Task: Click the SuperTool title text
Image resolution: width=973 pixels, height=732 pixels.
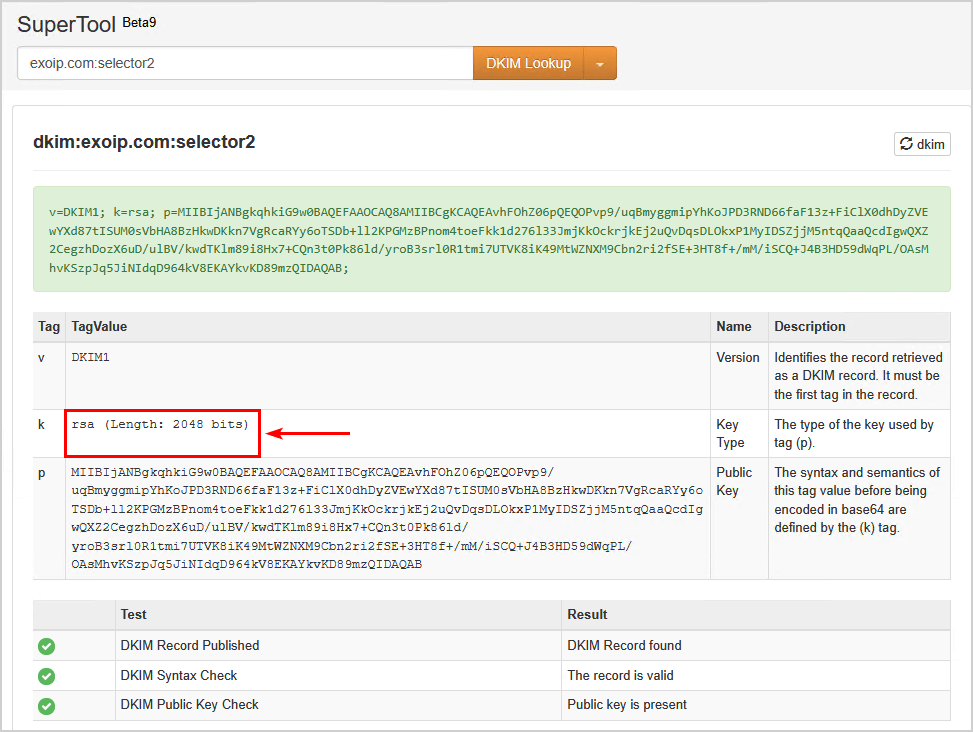Action: pos(66,24)
